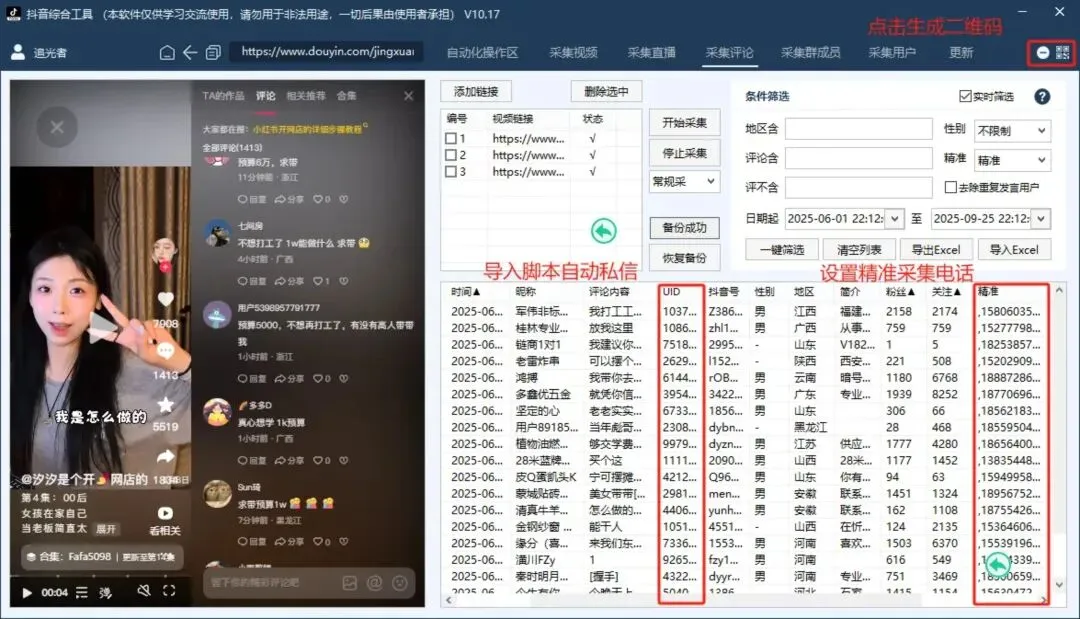
Task: Check the box for video link row 3
Action: point(450,171)
